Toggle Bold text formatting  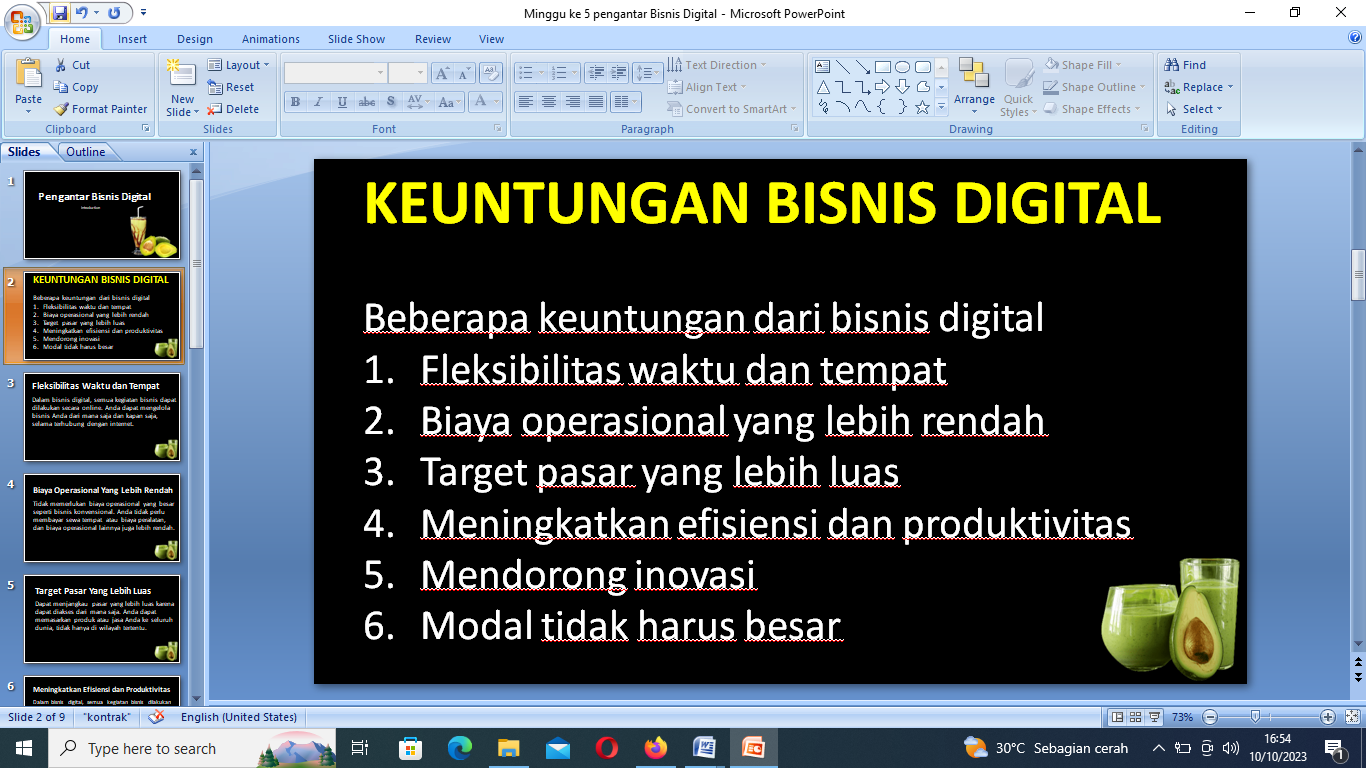click(295, 102)
